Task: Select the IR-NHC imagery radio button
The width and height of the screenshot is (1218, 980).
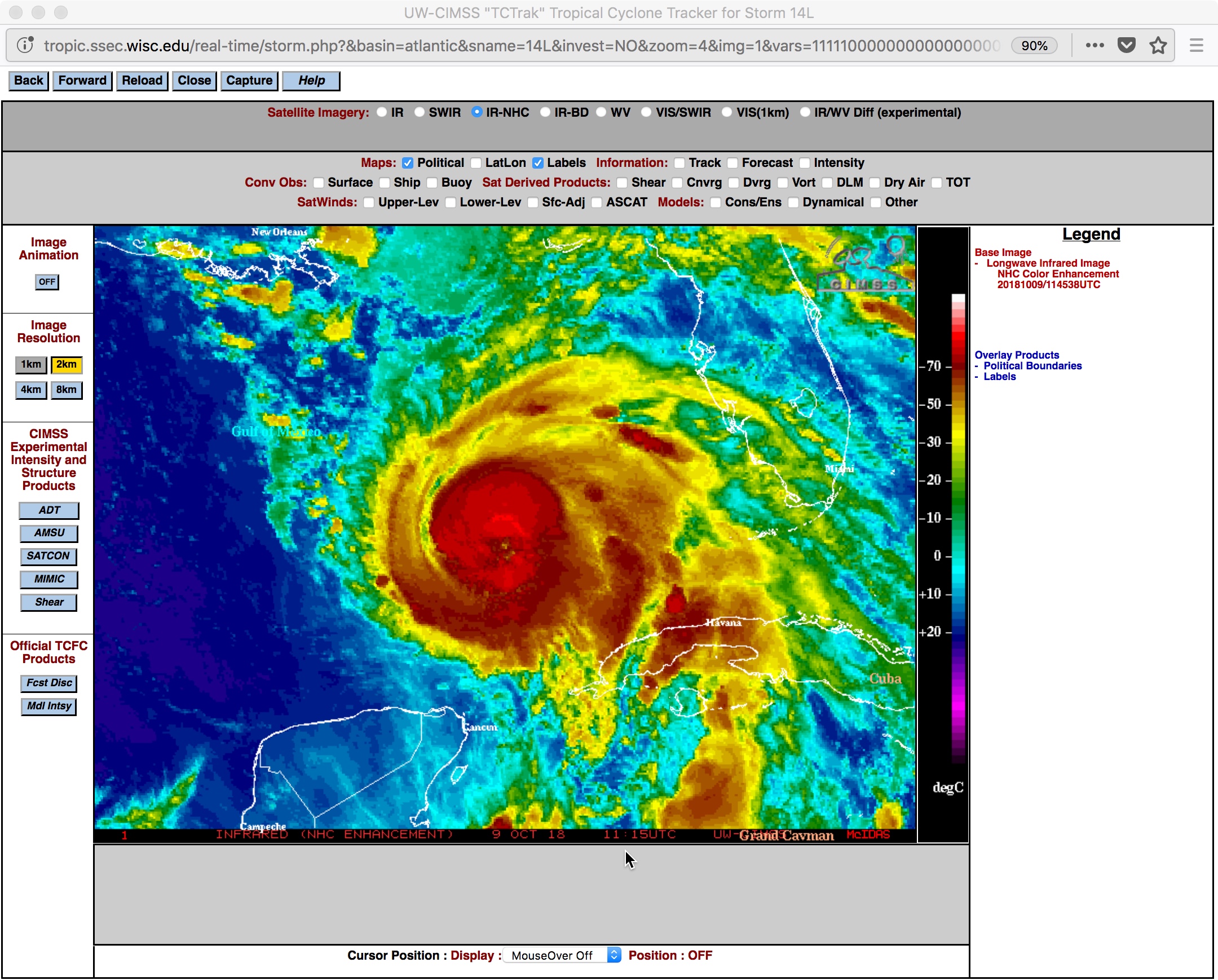Action: point(477,112)
